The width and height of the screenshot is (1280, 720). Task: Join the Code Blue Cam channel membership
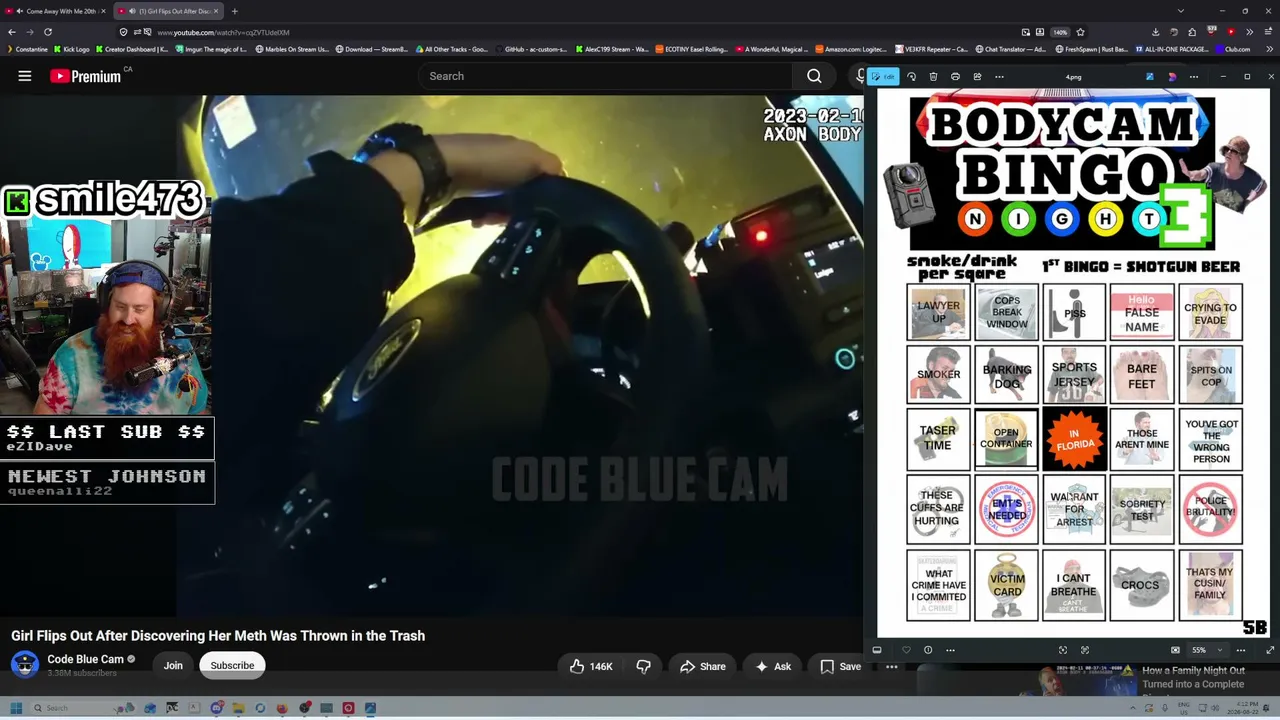click(173, 666)
